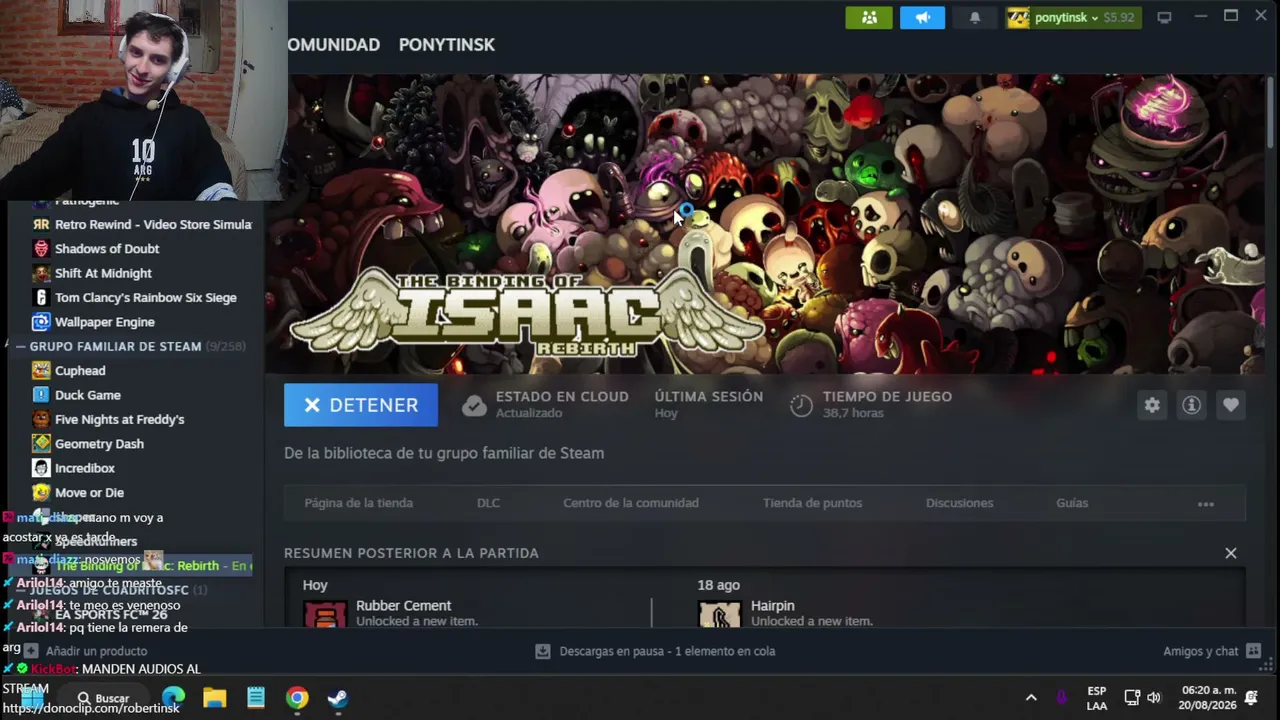
Task: Open game settings gear for Isaac
Action: [1152, 405]
